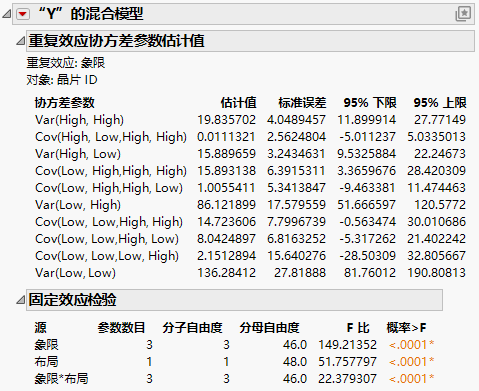The height and width of the screenshot is (391, 479).
Task: Select the 象限*布局 source row label
Action: coord(61,379)
